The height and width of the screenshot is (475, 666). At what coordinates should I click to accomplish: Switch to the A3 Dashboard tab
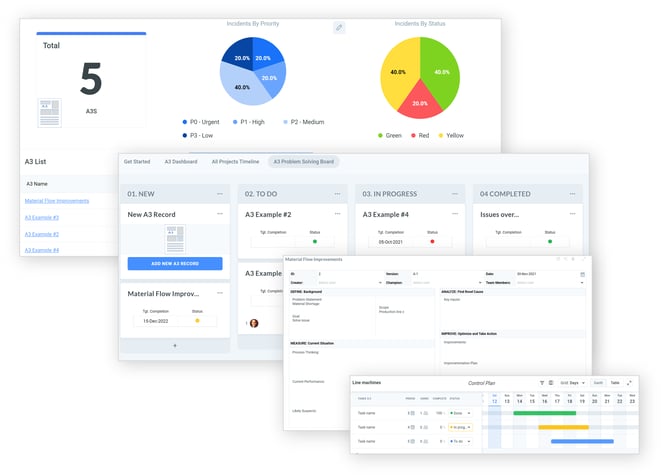point(180,161)
